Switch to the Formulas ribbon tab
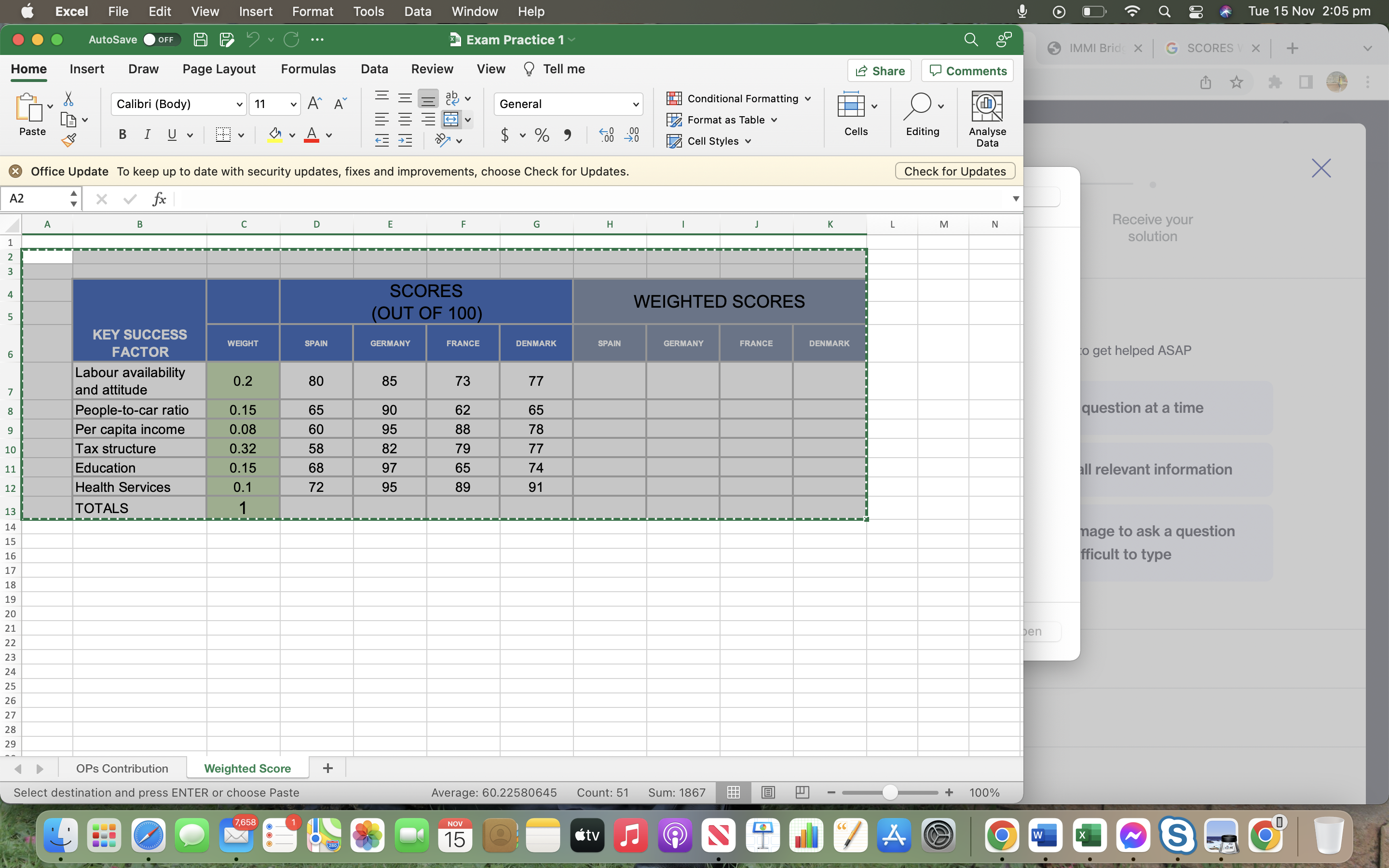The image size is (1389, 868). (308, 69)
